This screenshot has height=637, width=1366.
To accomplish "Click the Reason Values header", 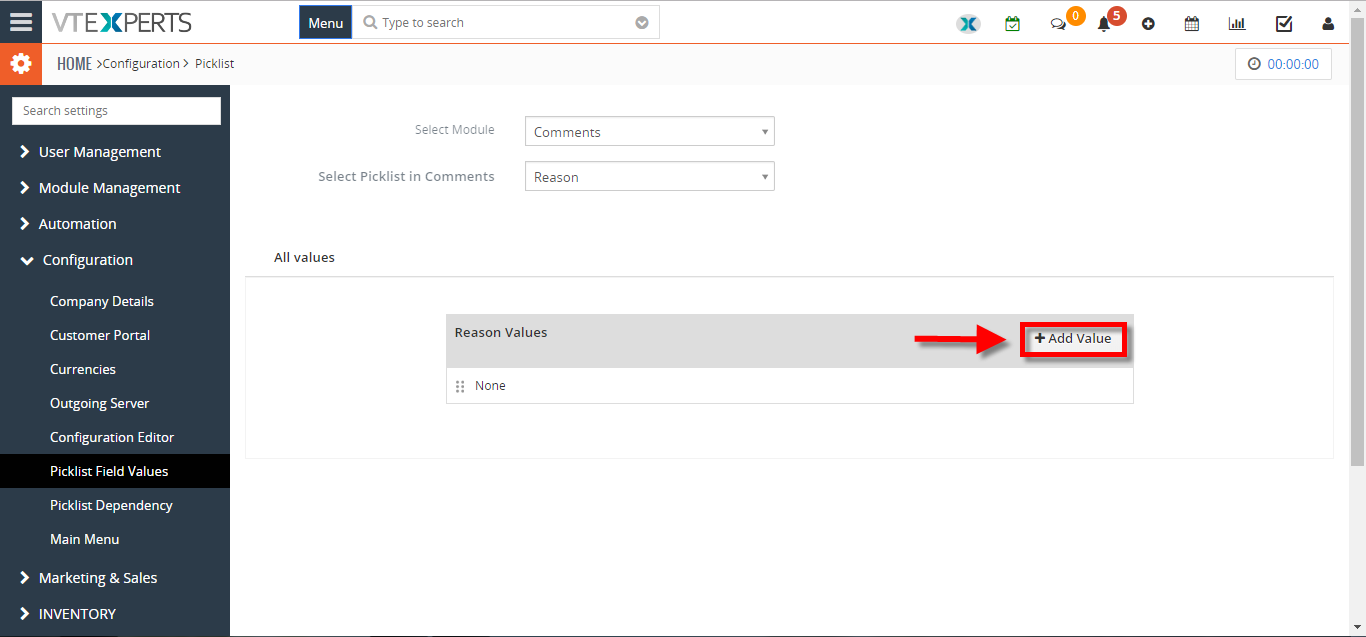I will click(501, 332).
